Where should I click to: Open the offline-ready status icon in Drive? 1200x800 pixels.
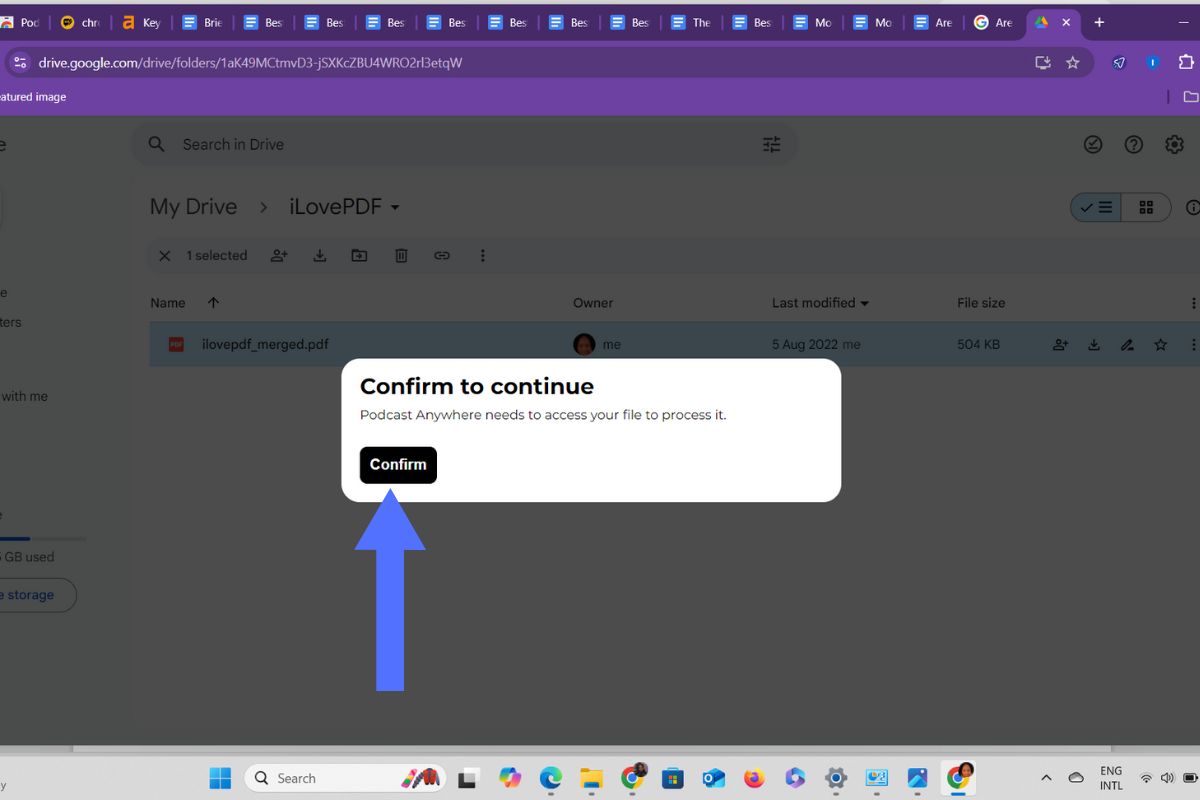click(1093, 145)
